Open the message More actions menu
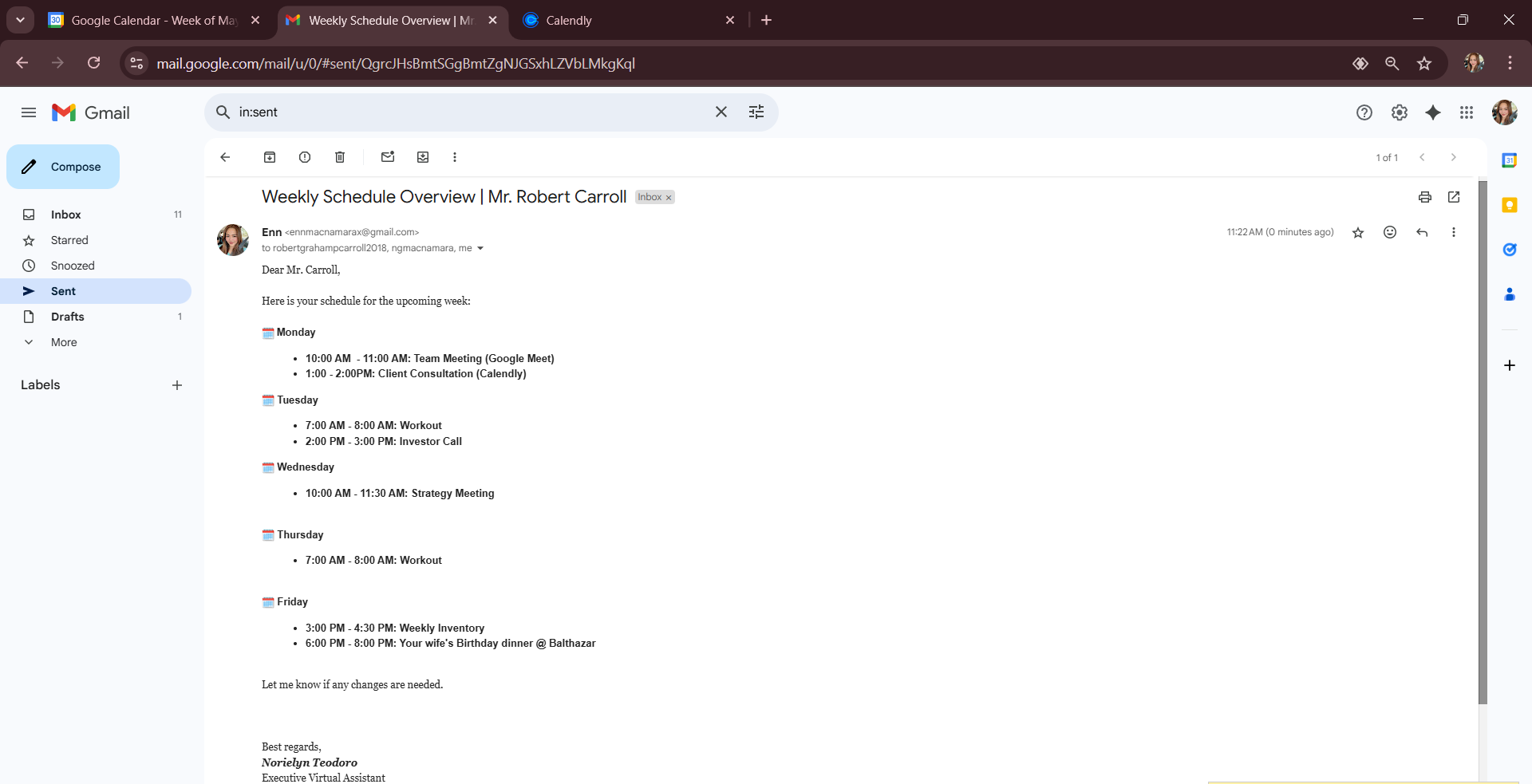The image size is (1532, 784). pos(1454,232)
